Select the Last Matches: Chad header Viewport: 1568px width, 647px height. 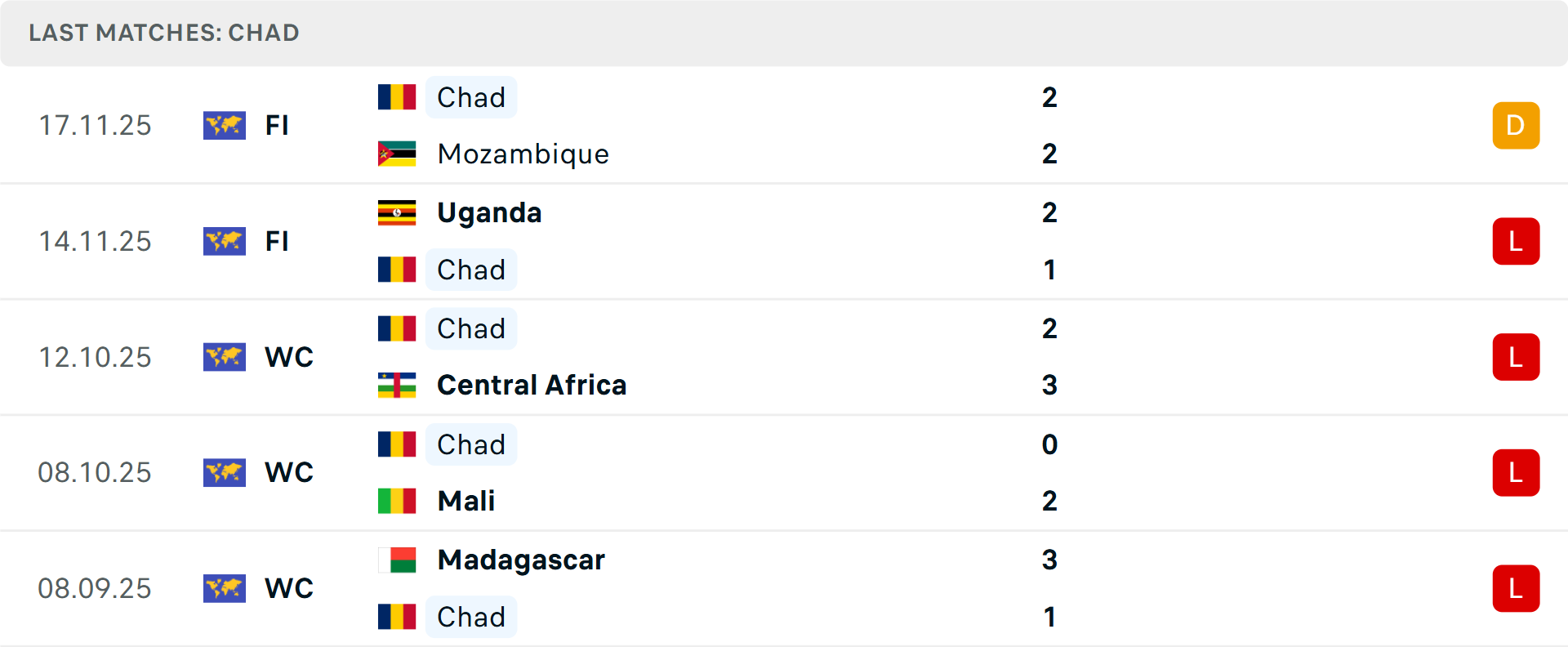(164, 33)
